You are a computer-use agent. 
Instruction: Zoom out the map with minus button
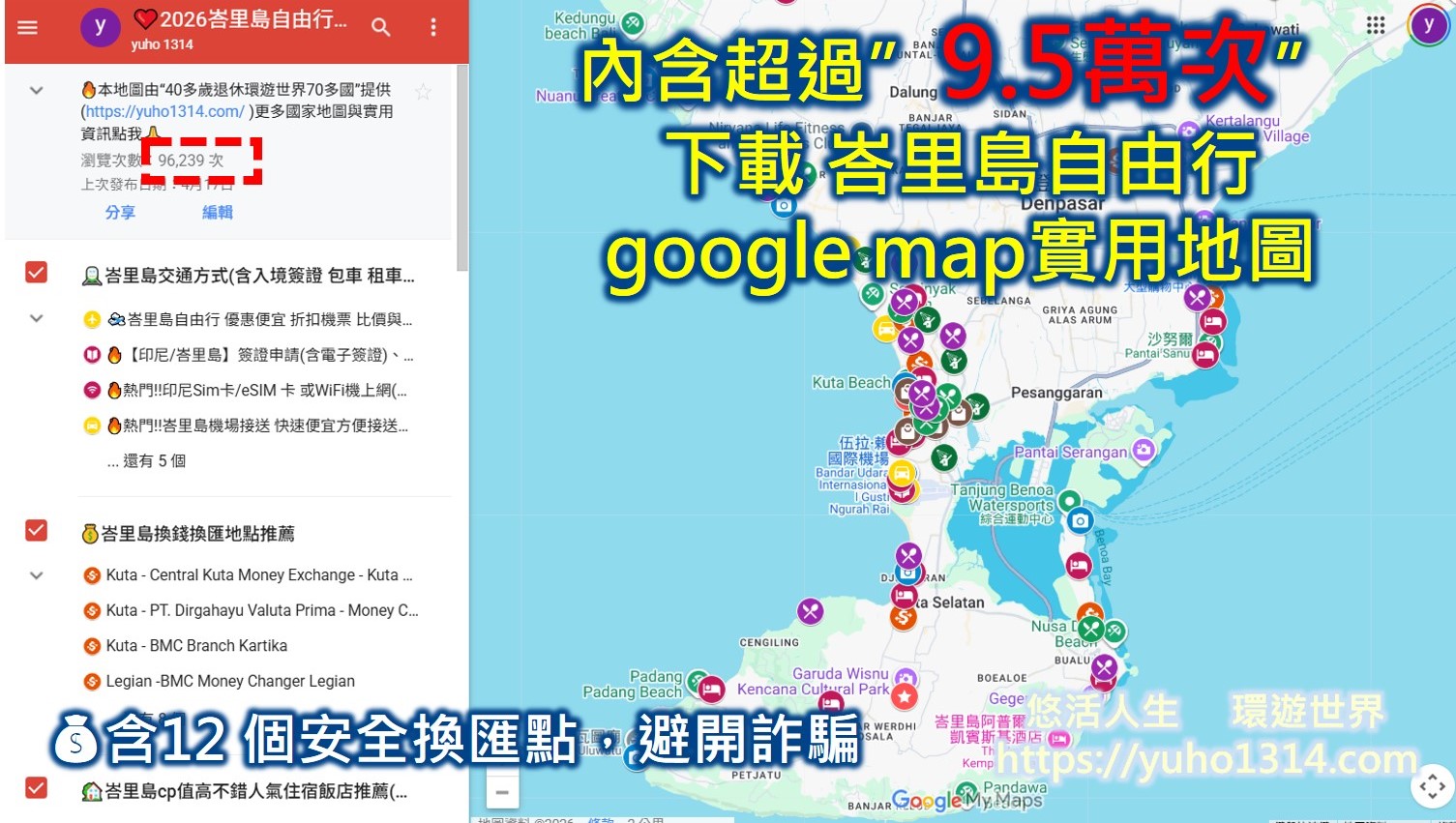[502, 792]
